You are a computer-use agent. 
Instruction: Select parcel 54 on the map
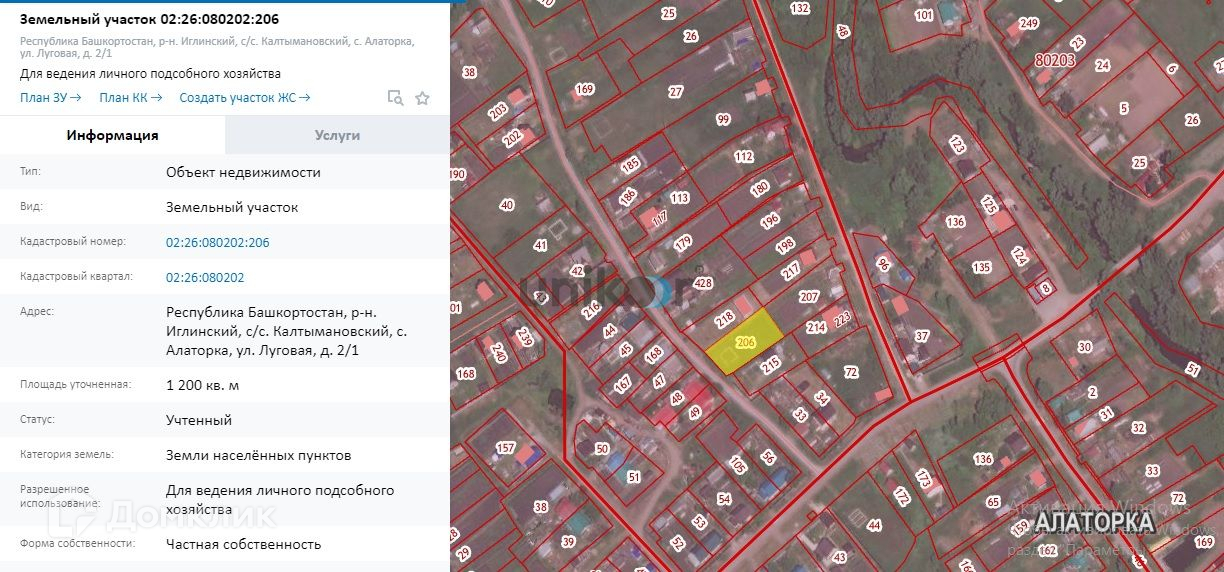tap(724, 499)
